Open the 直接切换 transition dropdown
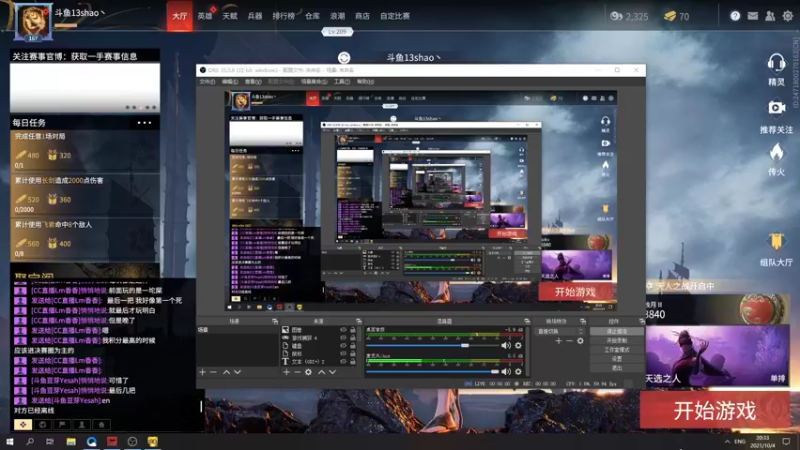 [559, 331]
